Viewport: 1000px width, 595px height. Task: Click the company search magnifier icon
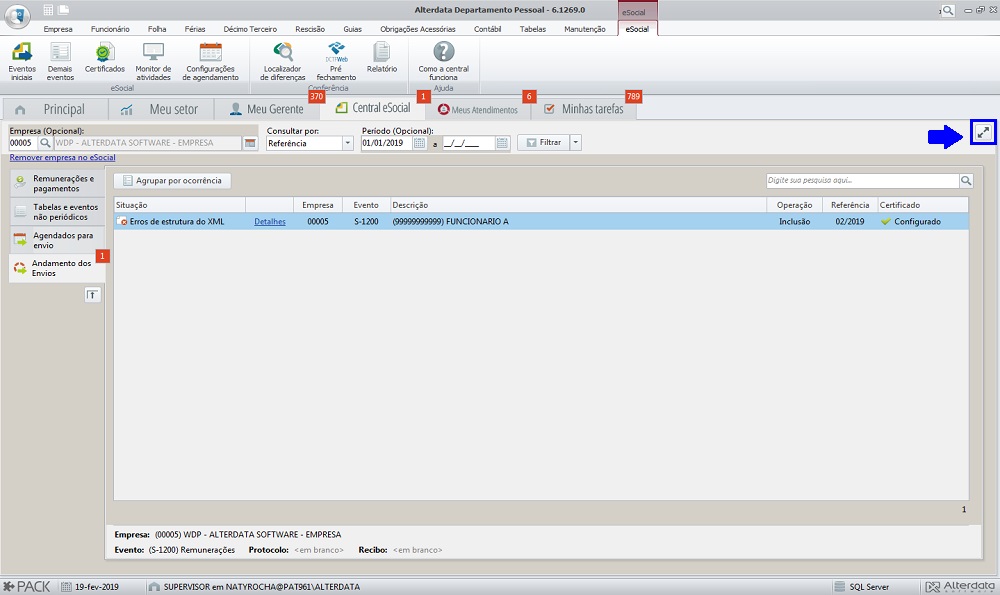[x=45, y=143]
